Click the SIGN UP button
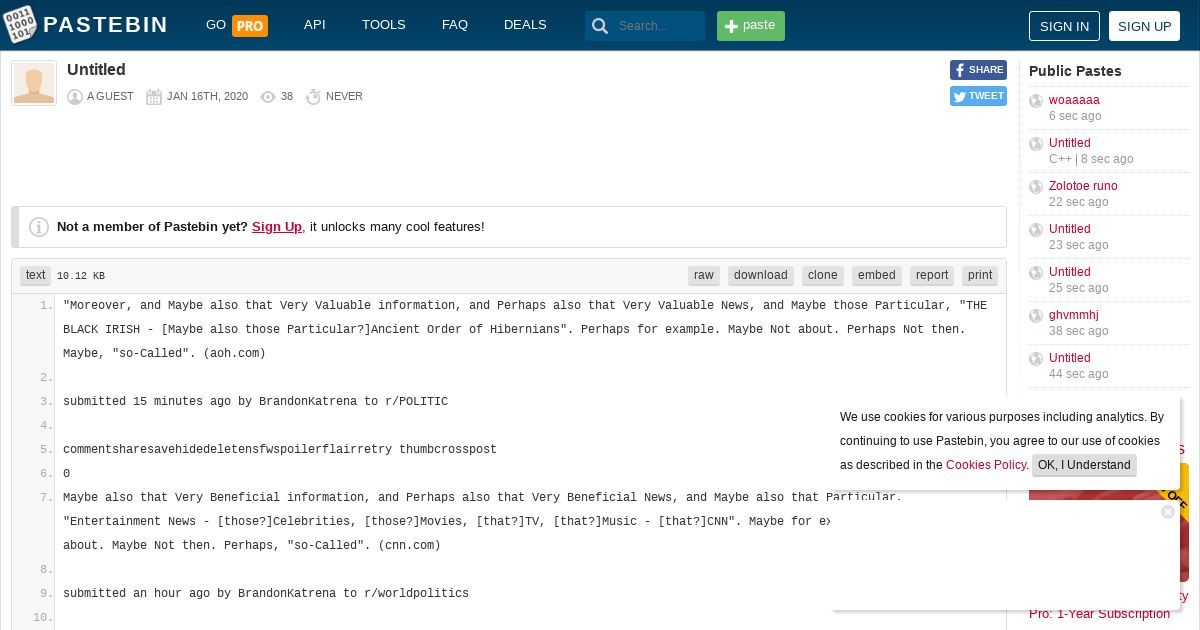The image size is (1200, 630). click(1144, 26)
